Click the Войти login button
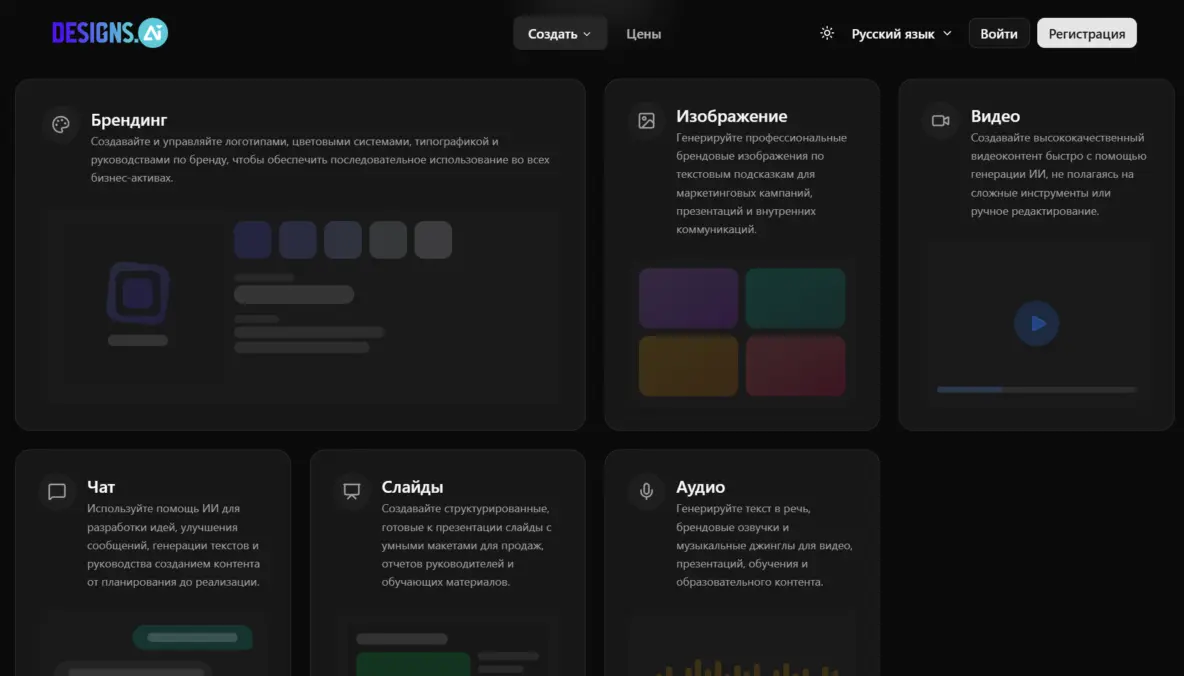Screen dimensions: 1184x676 (998, 33)
